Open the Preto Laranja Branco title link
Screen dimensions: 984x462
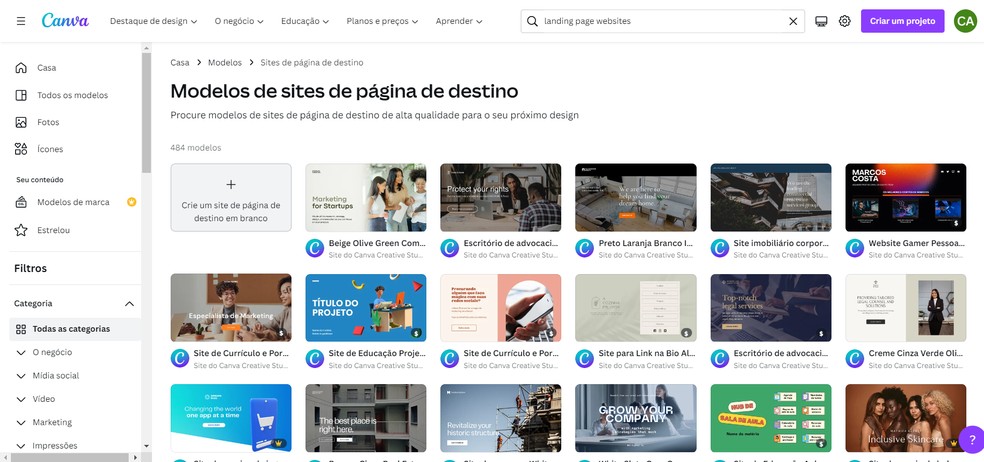[x=647, y=243]
